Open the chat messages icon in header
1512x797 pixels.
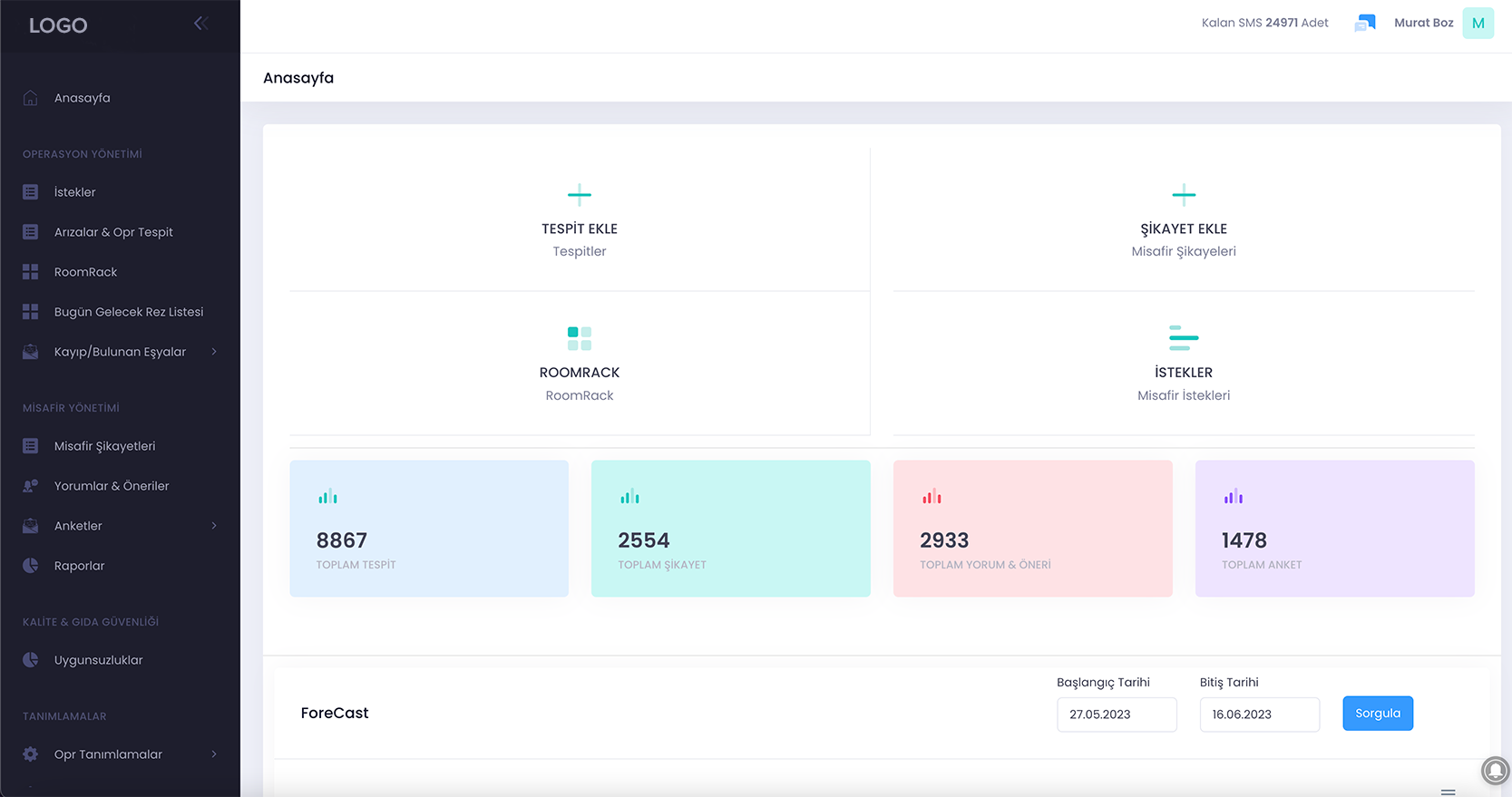1365,24
